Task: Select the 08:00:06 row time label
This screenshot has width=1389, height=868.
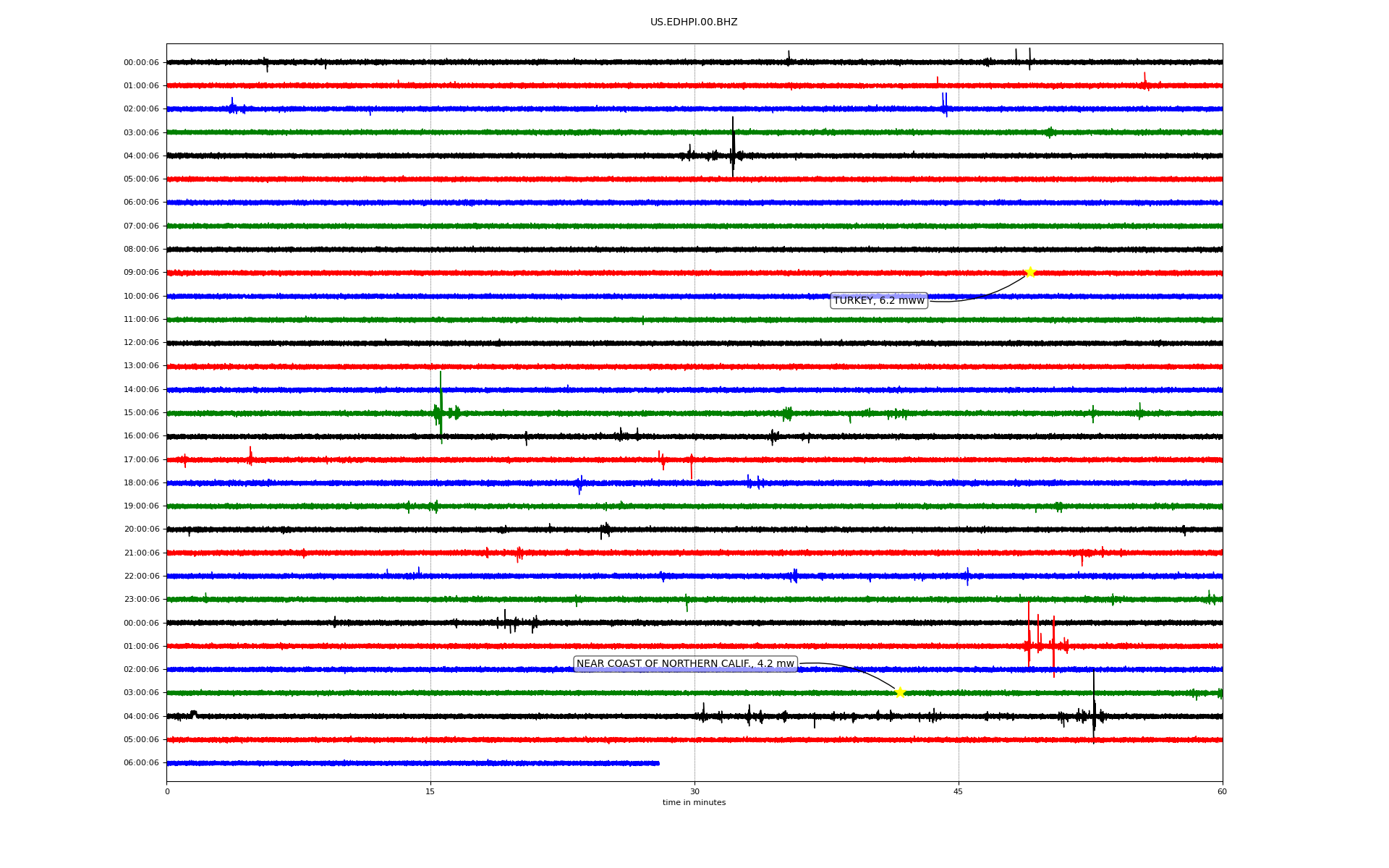Action: pyautogui.click(x=141, y=250)
